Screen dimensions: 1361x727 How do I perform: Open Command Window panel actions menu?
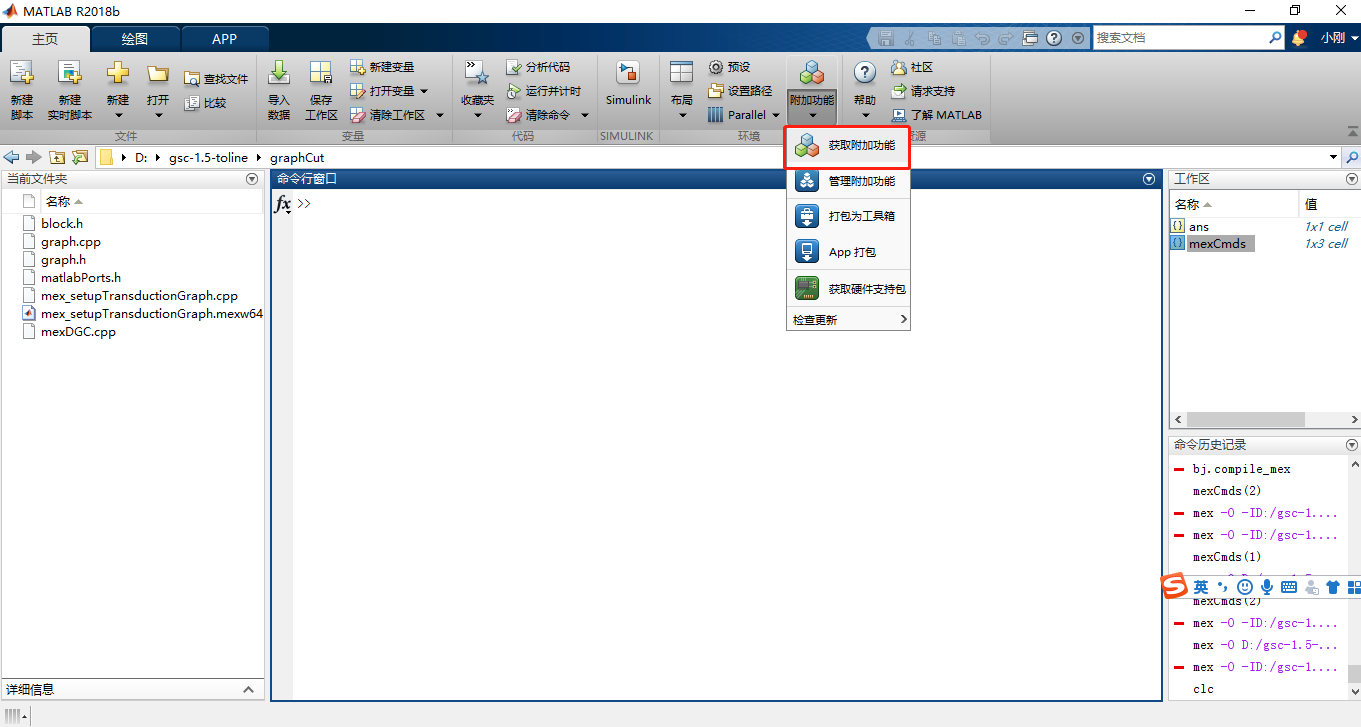click(x=1148, y=179)
